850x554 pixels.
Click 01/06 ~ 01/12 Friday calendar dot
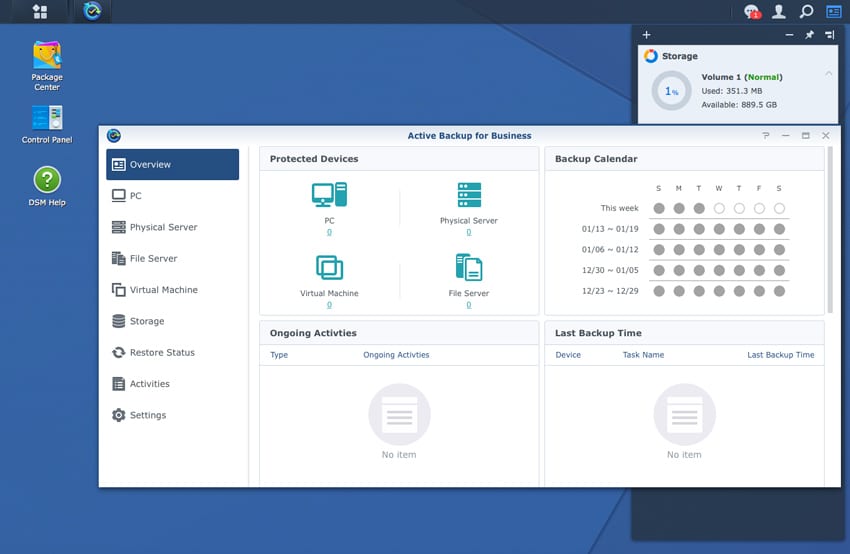tap(759, 250)
